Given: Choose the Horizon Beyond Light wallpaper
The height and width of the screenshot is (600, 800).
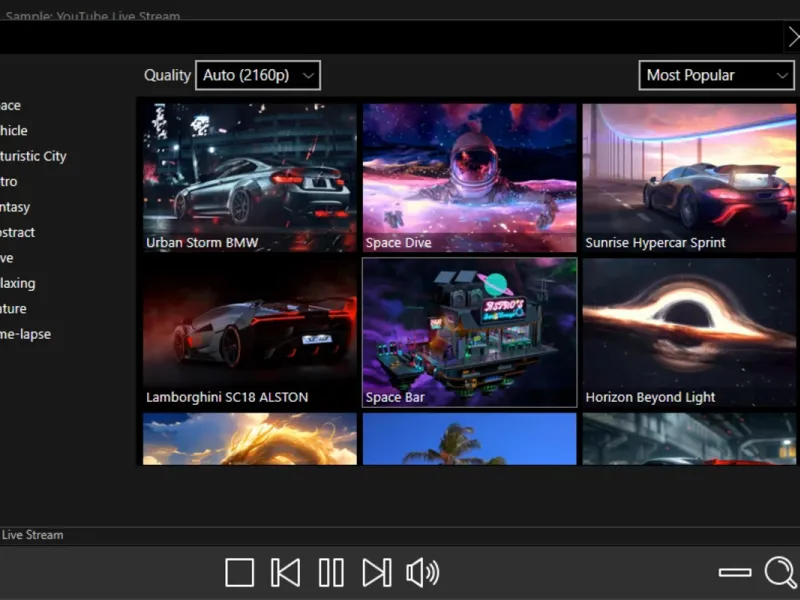Looking at the screenshot, I should pyautogui.click(x=689, y=333).
